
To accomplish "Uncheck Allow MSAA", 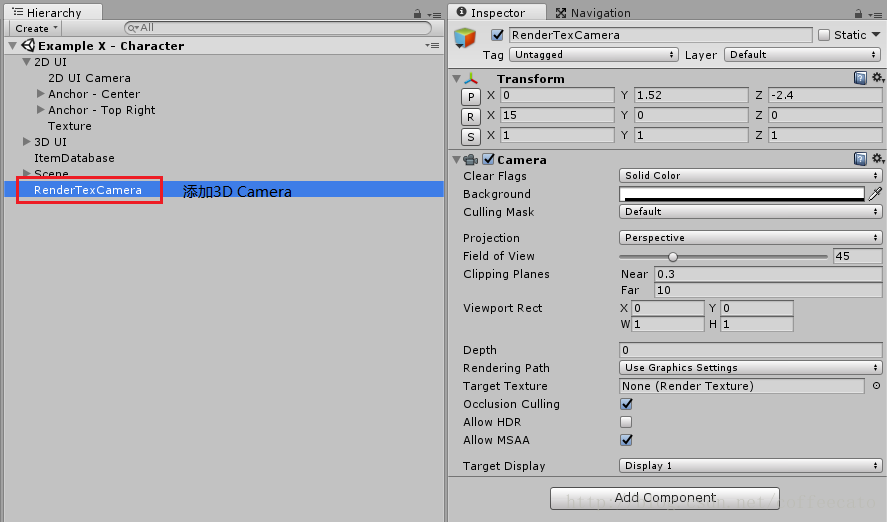I will 626,440.
